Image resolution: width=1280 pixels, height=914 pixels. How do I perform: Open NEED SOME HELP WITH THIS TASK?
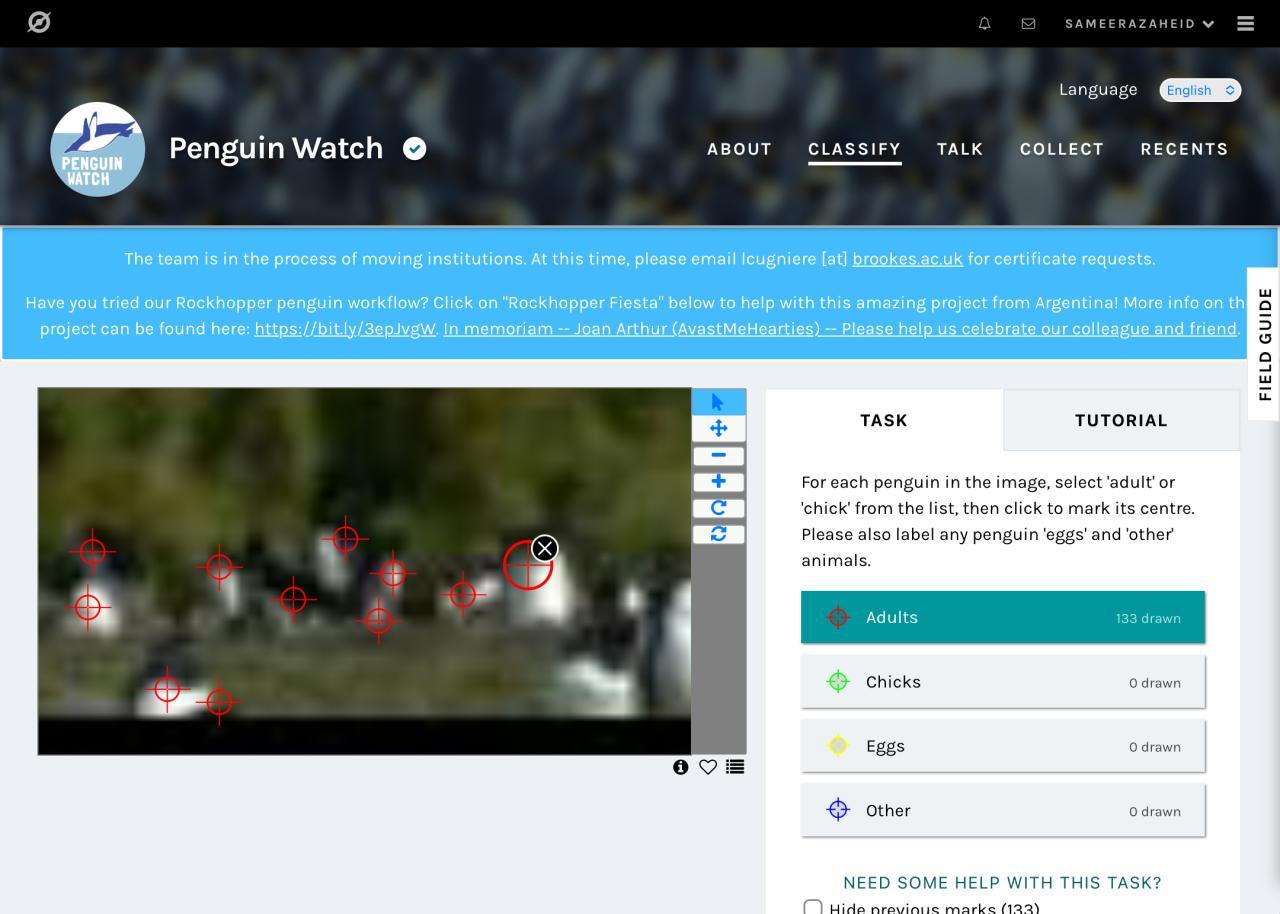[1002, 882]
